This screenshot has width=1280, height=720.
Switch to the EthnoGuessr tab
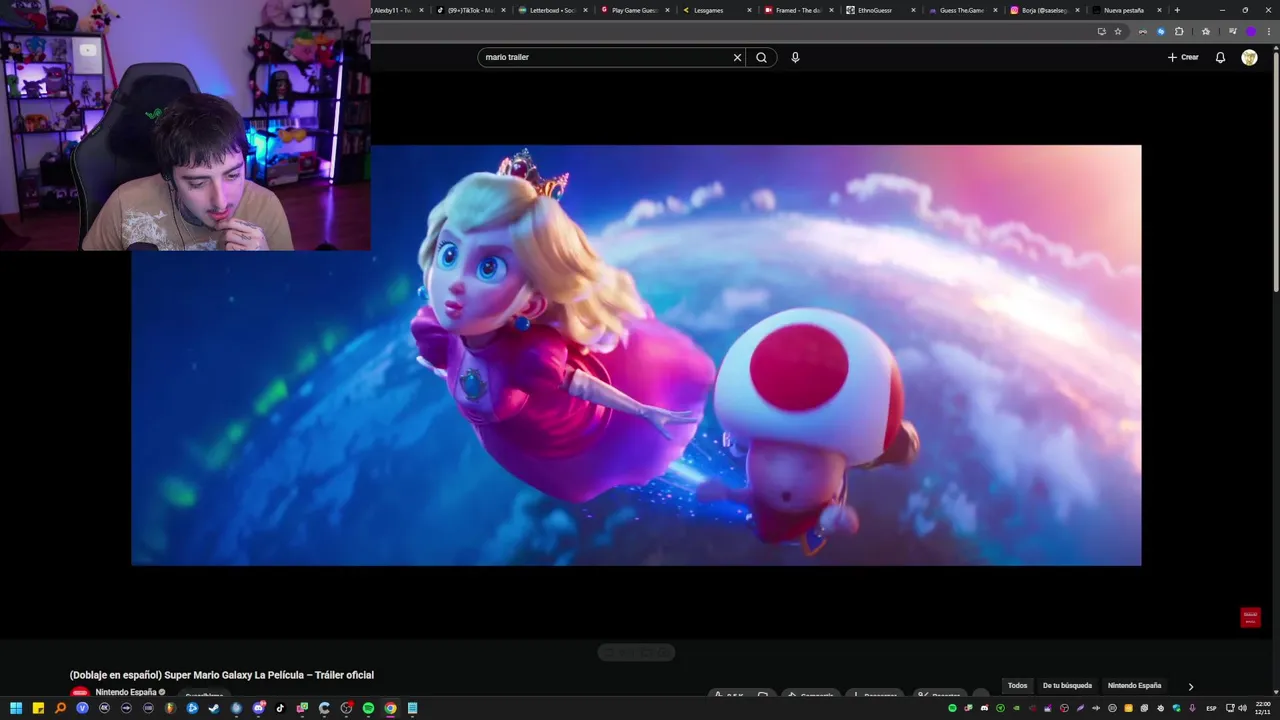(880, 10)
